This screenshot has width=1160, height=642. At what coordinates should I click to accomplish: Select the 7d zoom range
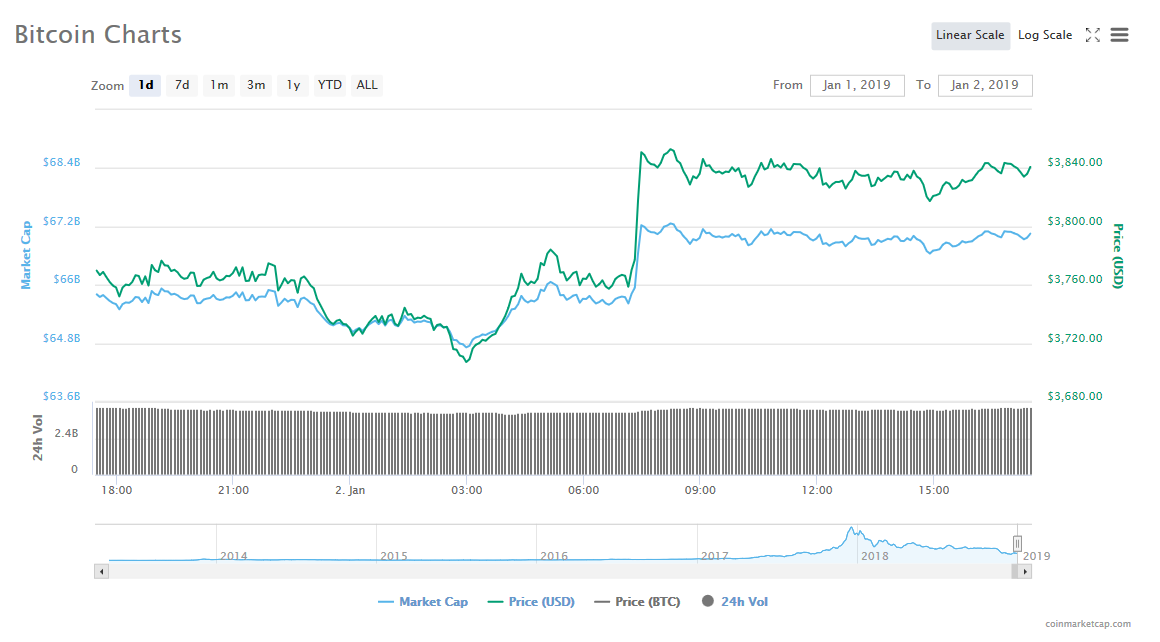182,85
